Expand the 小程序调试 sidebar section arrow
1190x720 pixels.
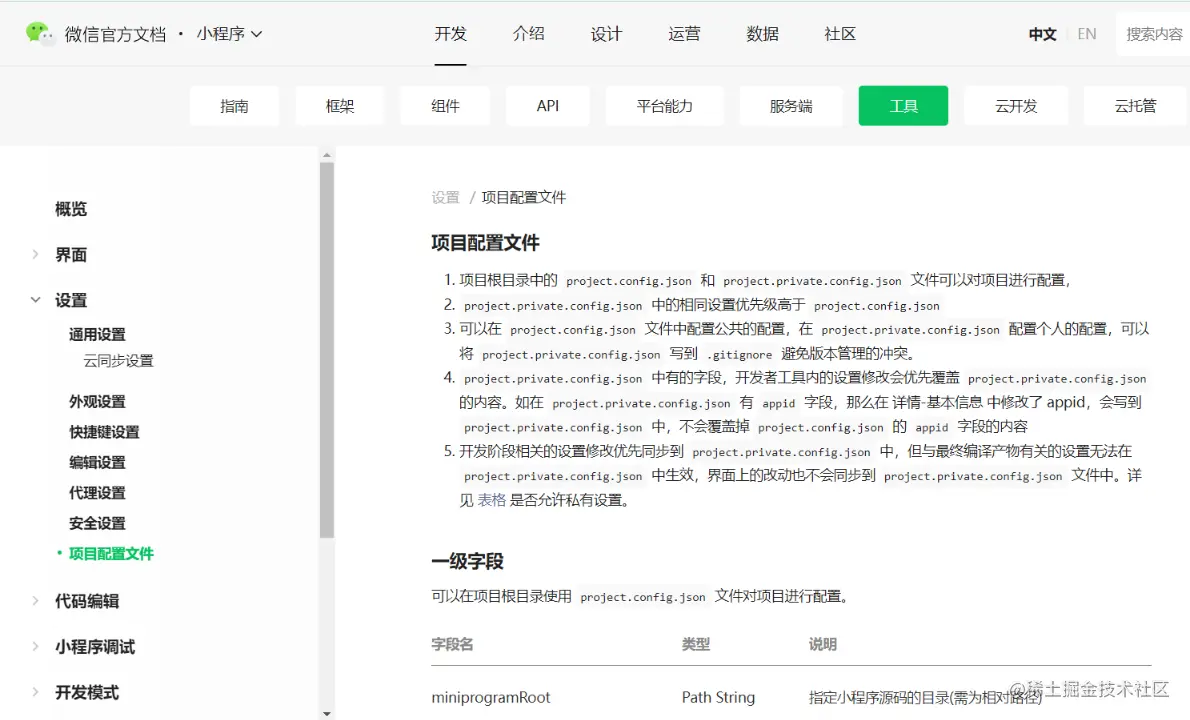click(x=35, y=646)
